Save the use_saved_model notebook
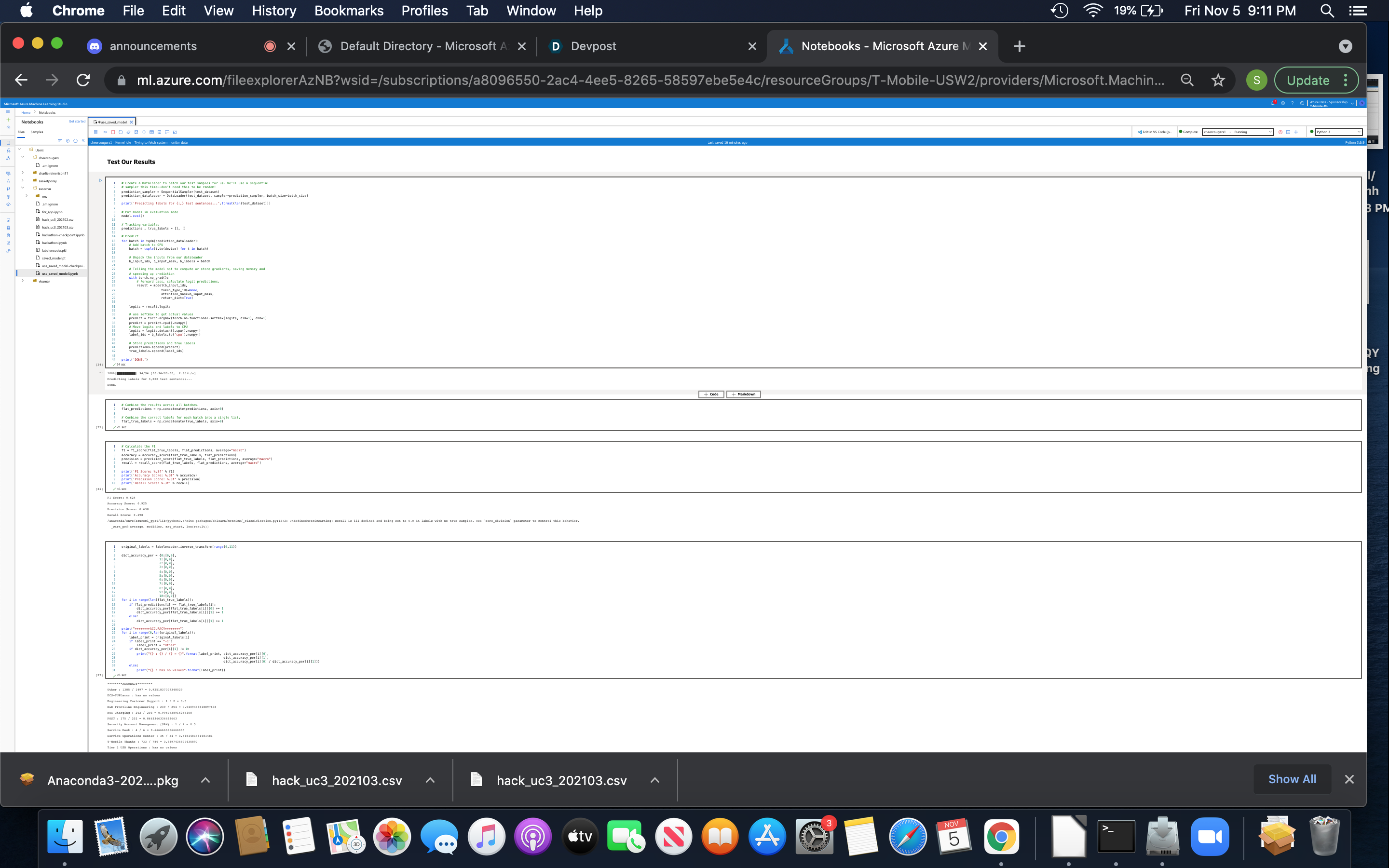The image size is (1389, 868). coord(136,132)
